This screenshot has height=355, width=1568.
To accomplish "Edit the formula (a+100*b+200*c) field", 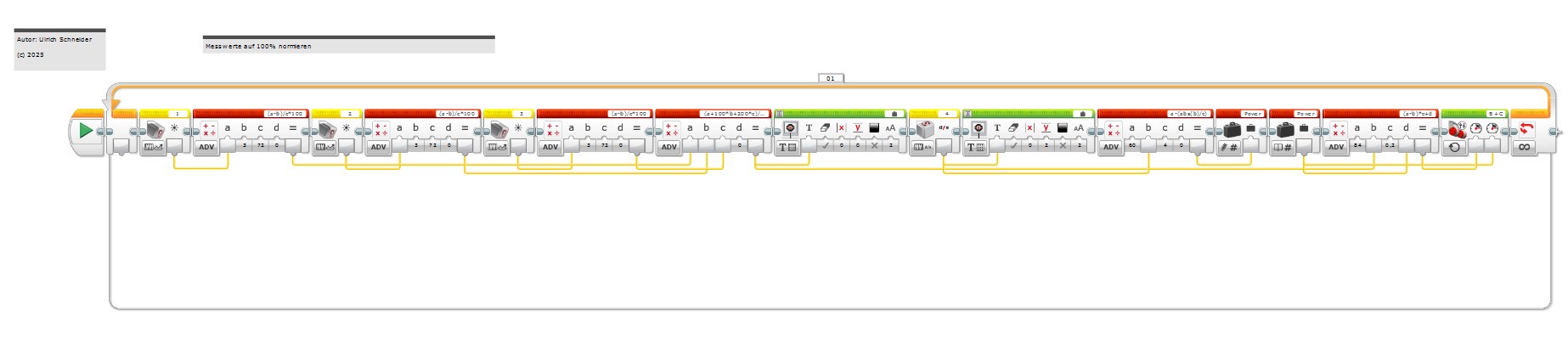I will pos(735,113).
